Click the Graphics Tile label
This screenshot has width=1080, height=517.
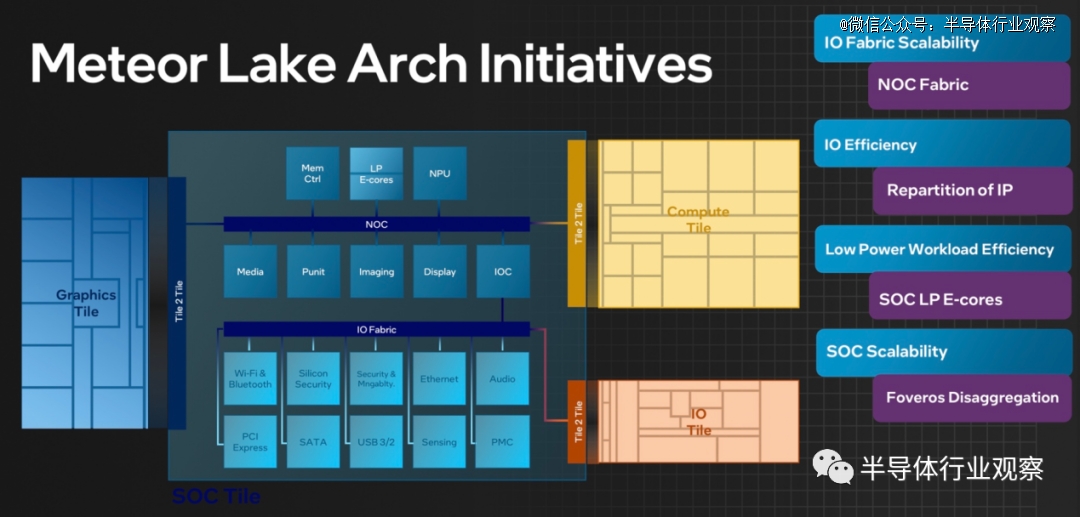click(x=86, y=303)
